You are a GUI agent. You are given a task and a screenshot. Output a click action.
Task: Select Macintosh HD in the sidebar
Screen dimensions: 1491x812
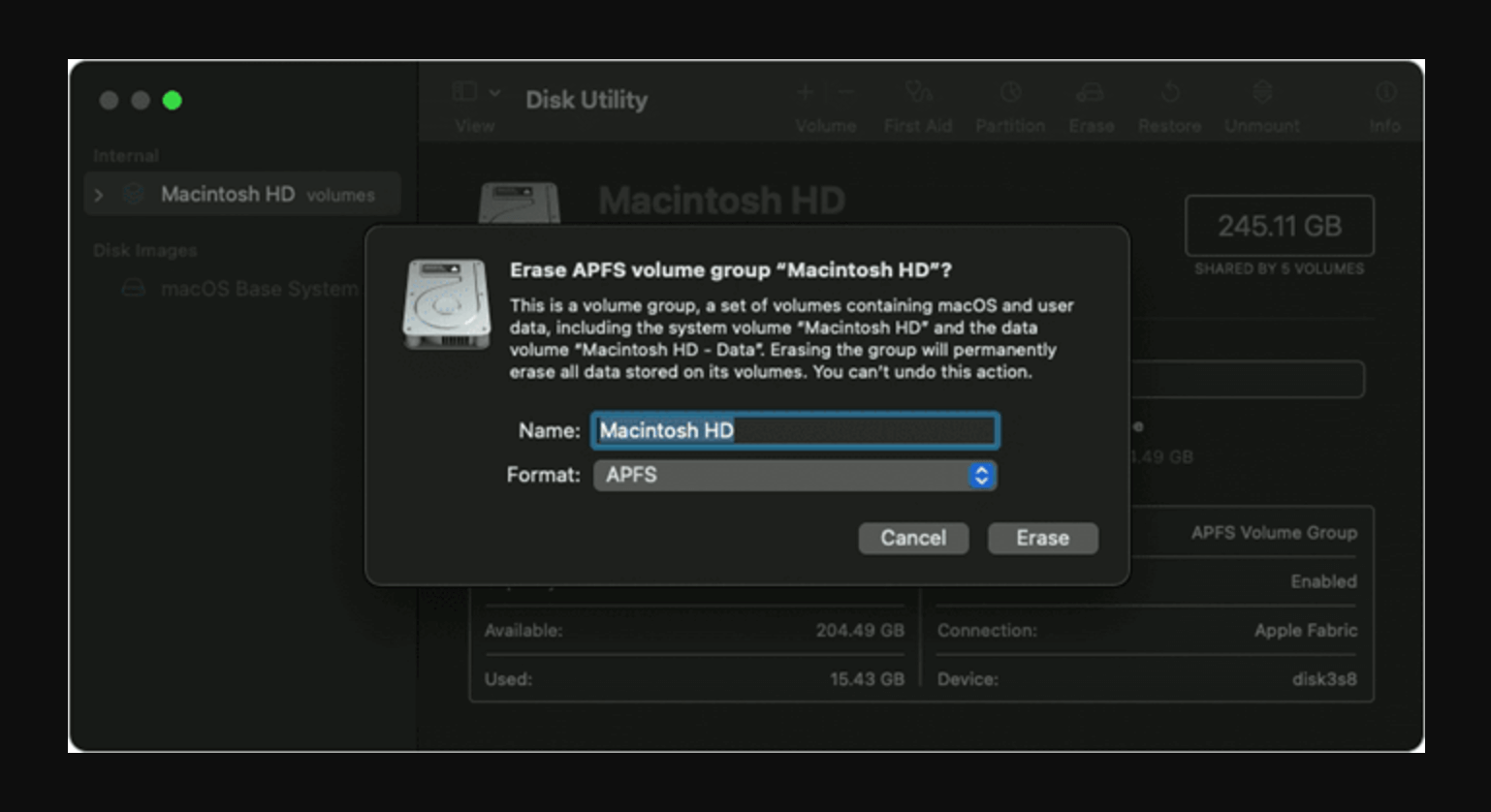pyautogui.click(x=230, y=193)
